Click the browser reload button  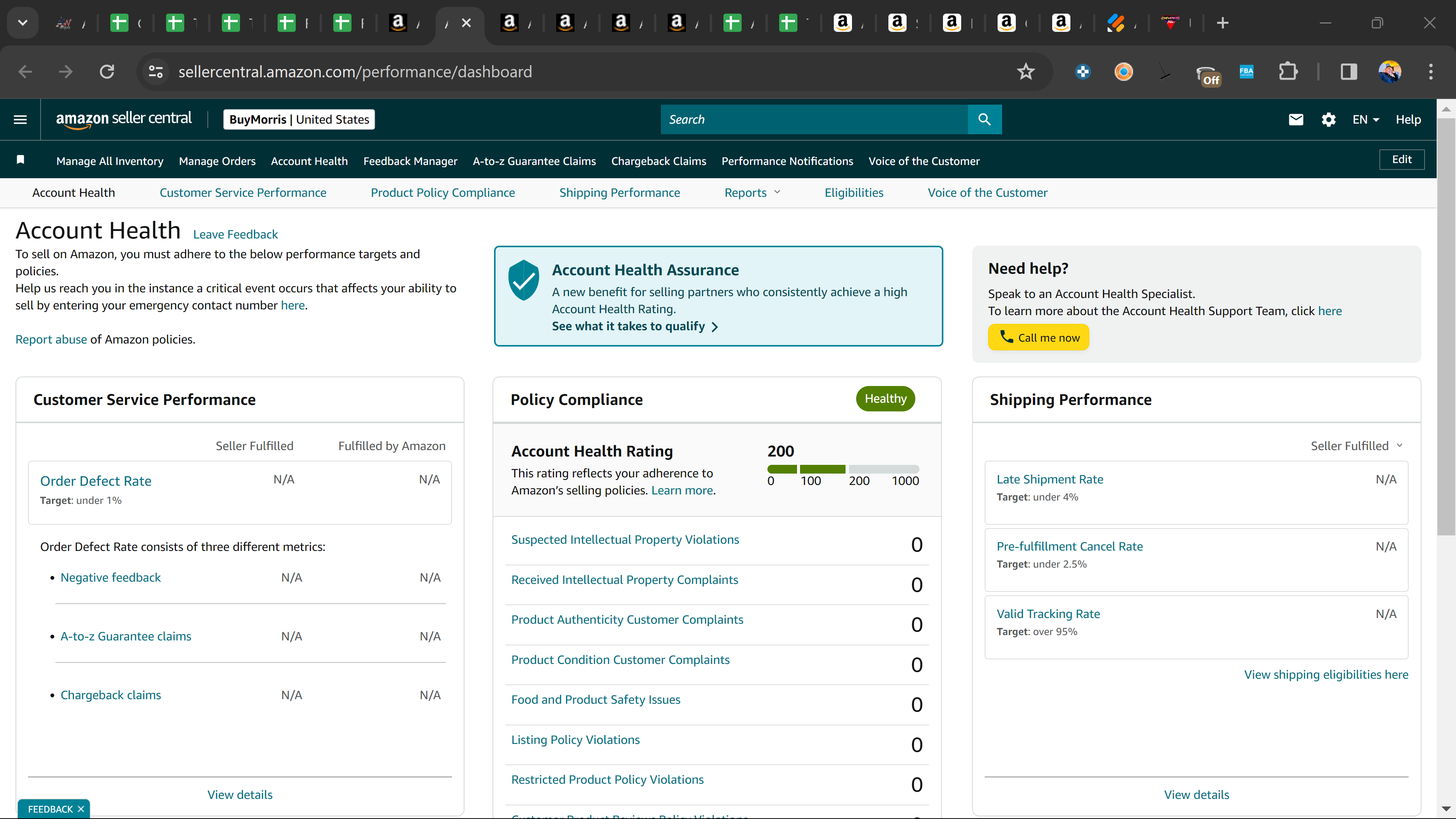click(x=107, y=72)
